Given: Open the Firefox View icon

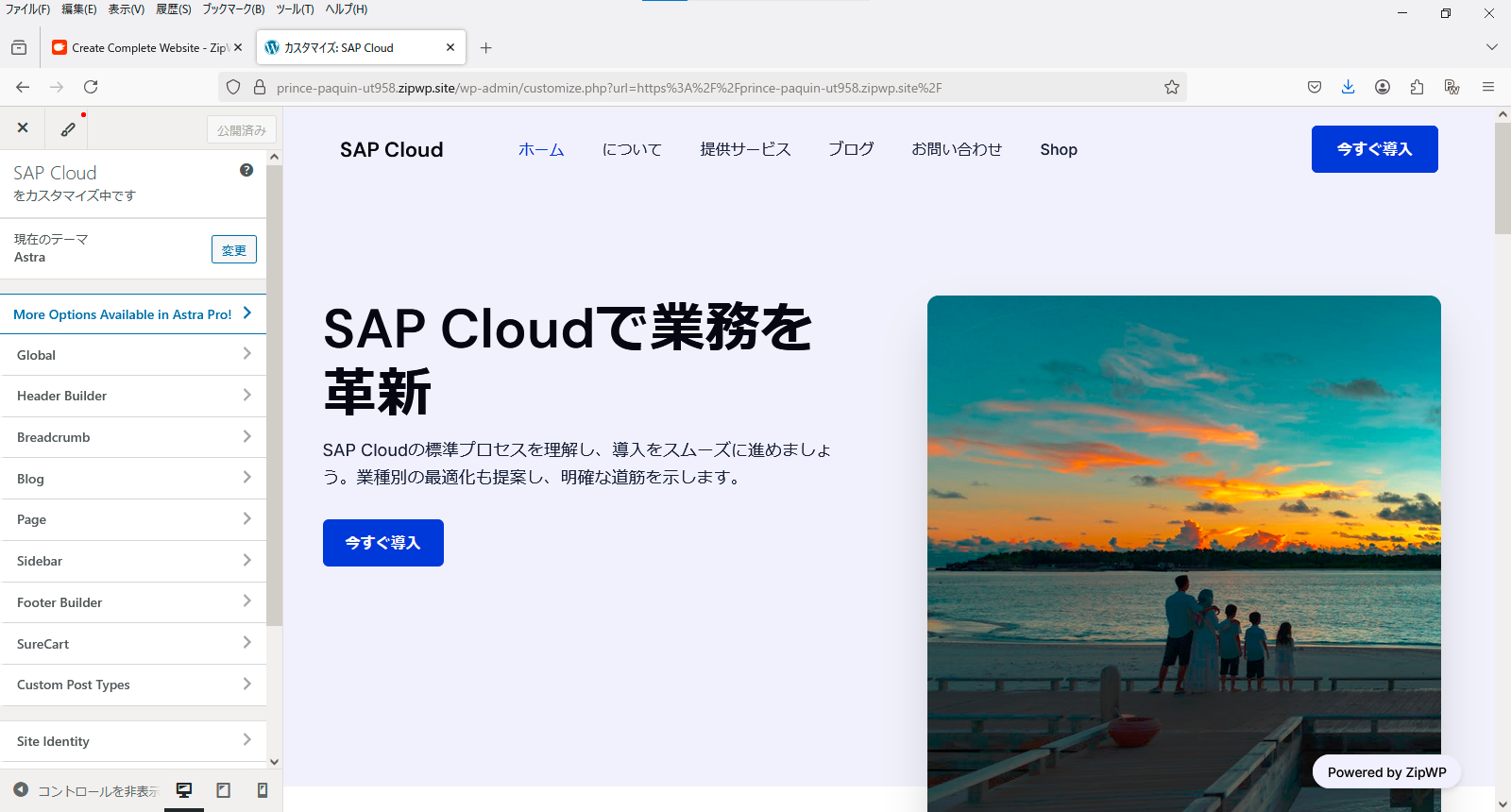Looking at the screenshot, I should [x=19, y=47].
